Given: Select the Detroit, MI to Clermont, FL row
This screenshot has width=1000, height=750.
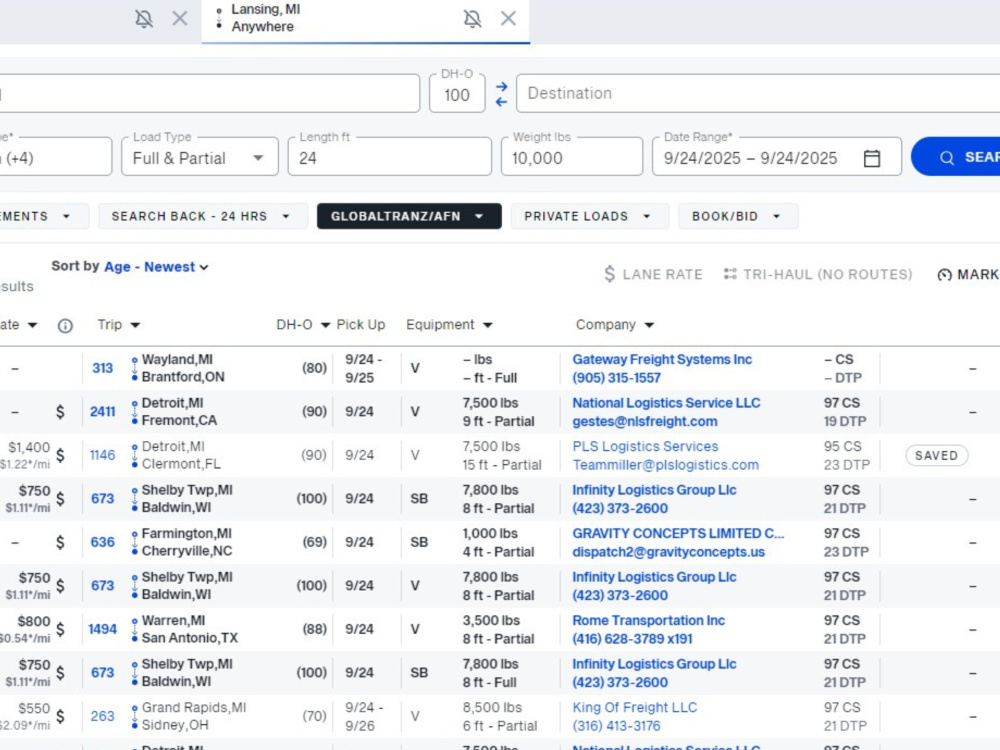Looking at the screenshot, I should tap(500, 455).
